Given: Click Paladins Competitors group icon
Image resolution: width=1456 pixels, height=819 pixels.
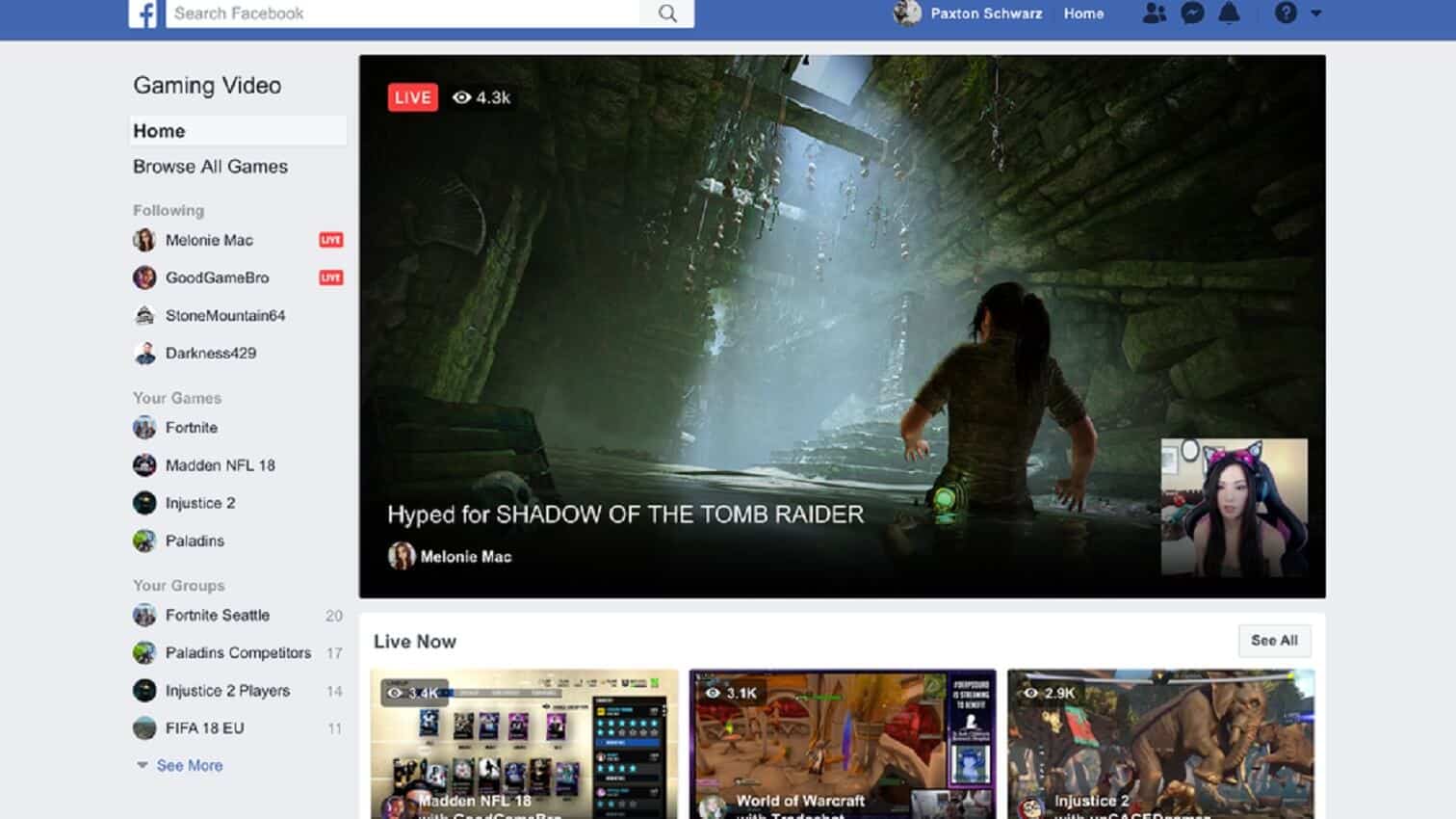Looking at the screenshot, I should click(x=144, y=652).
